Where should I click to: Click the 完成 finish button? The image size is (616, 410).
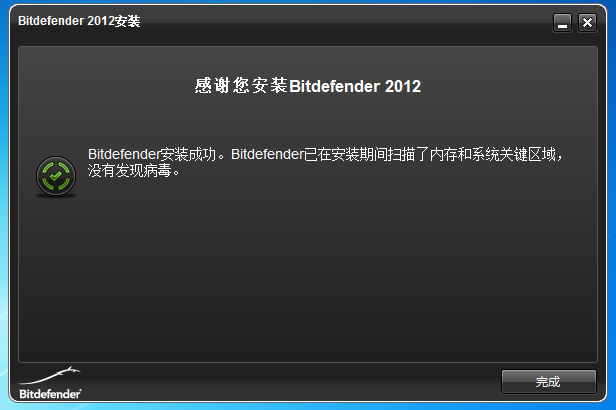coord(548,381)
